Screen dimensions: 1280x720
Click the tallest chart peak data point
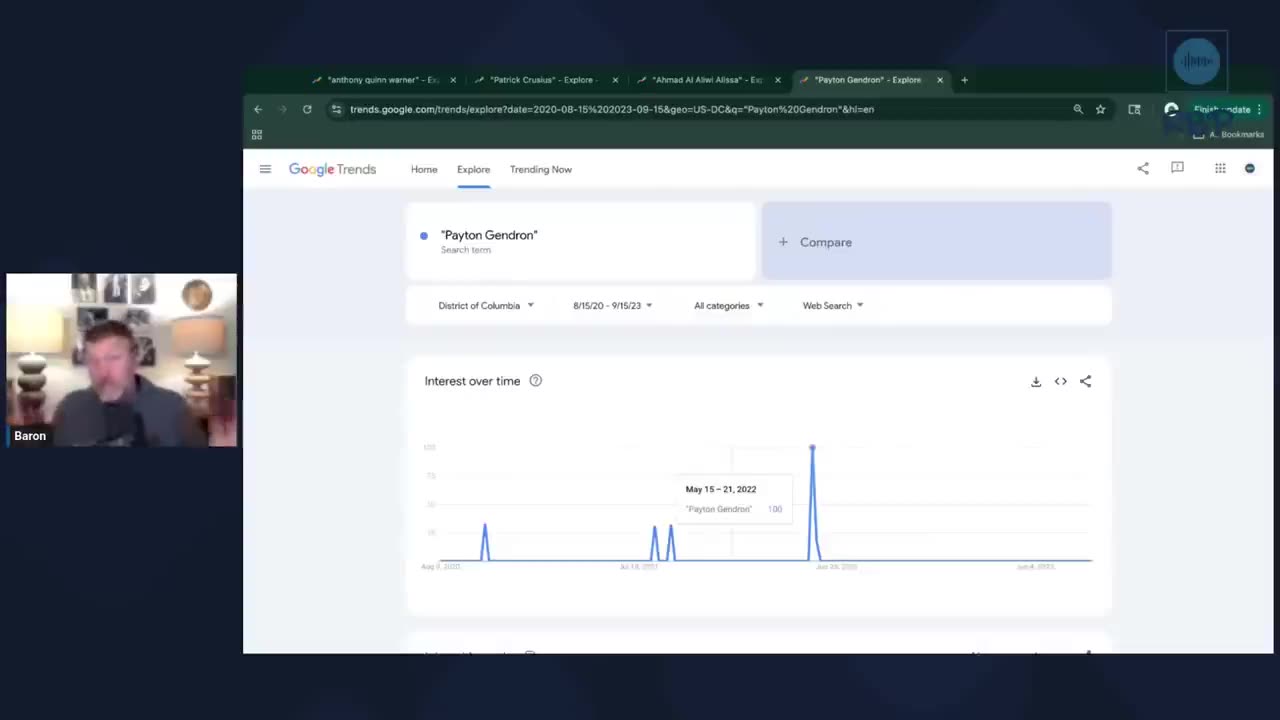[x=812, y=447]
